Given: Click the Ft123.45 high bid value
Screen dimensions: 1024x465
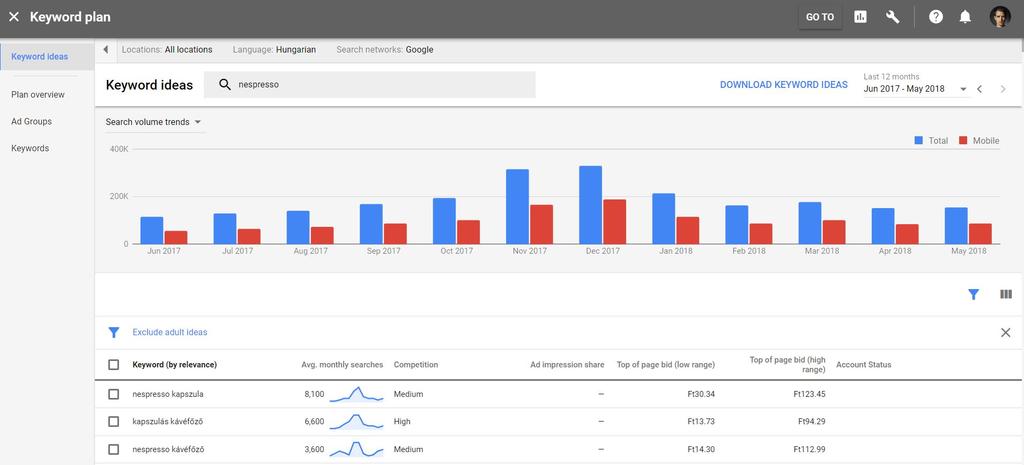Looking at the screenshot, I should point(809,394).
